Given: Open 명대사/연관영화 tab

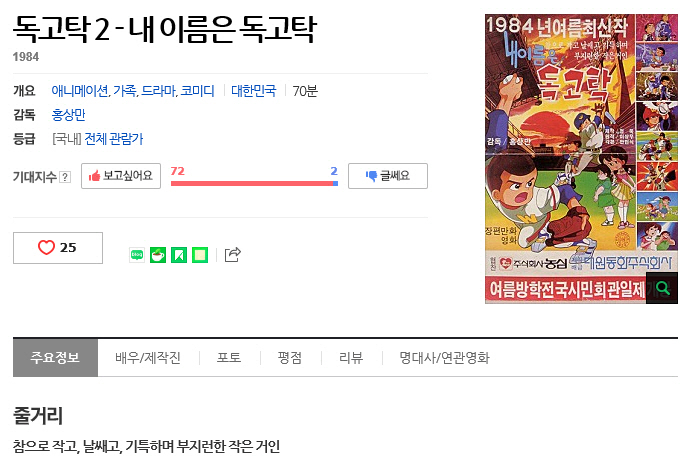Looking at the screenshot, I should [x=444, y=358].
